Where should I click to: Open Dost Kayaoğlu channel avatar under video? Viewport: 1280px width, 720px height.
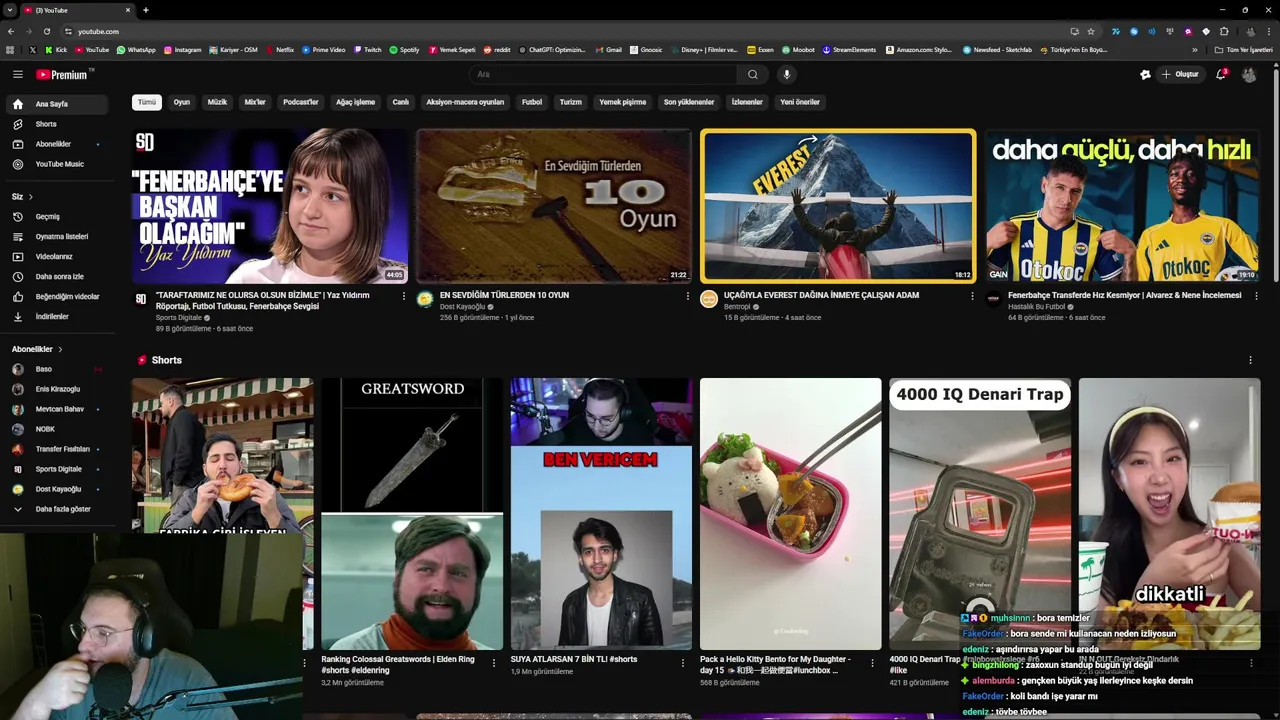[425, 299]
